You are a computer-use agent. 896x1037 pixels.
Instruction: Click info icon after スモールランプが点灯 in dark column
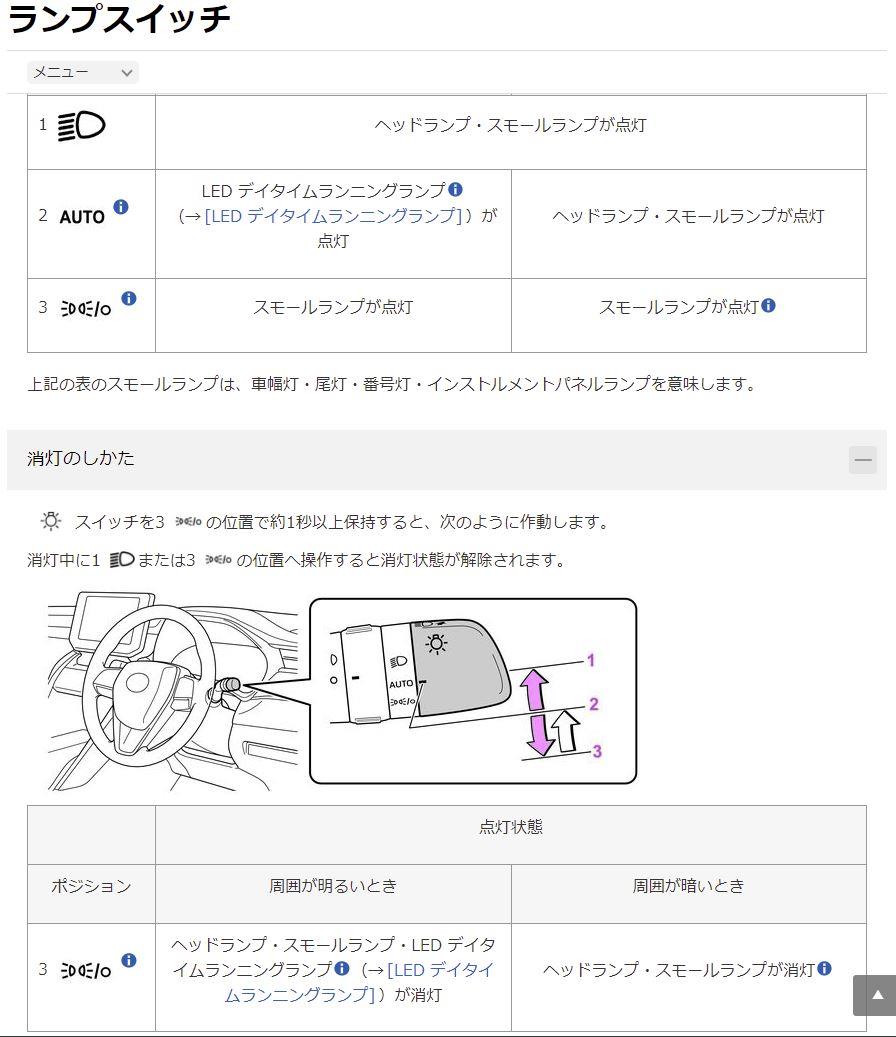tap(768, 305)
